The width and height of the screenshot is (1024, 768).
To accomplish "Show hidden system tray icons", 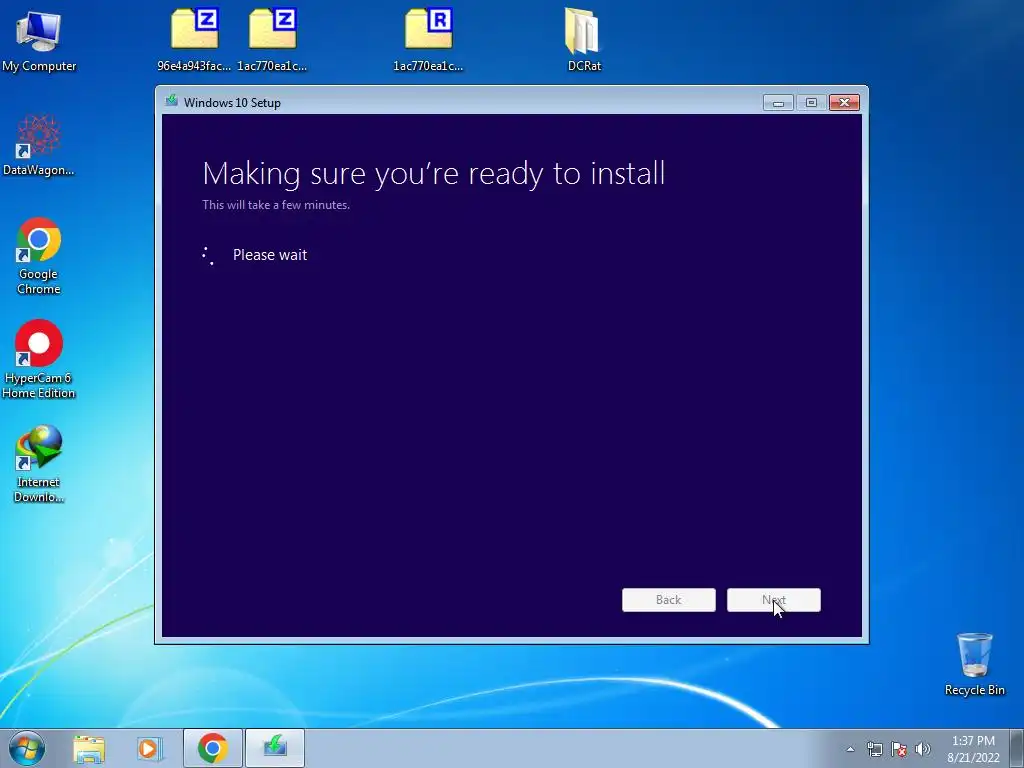I will (x=850, y=749).
